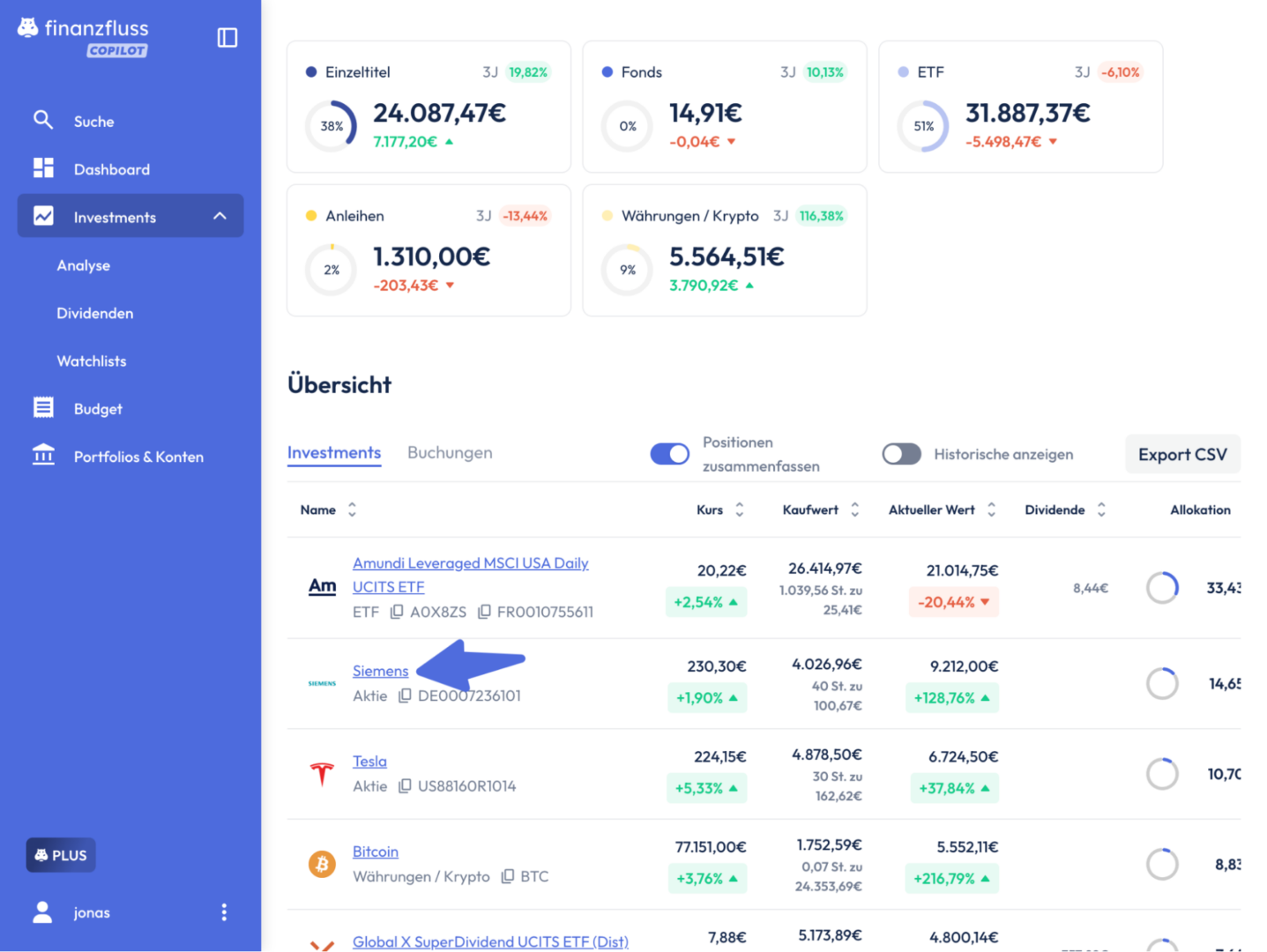Open the three-dot menu beside jonas
The image size is (1267, 952).
click(x=224, y=912)
